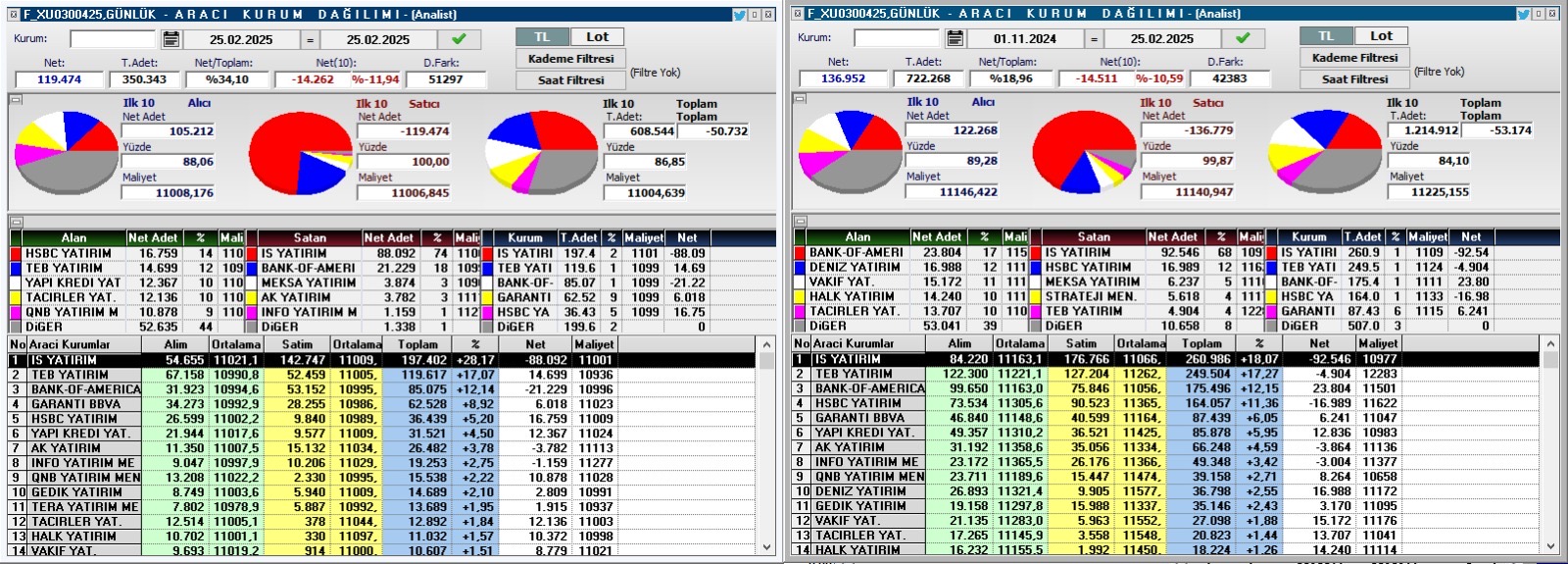
Task: Collapse the pie chart panel in left window
Action: [16, 99]
